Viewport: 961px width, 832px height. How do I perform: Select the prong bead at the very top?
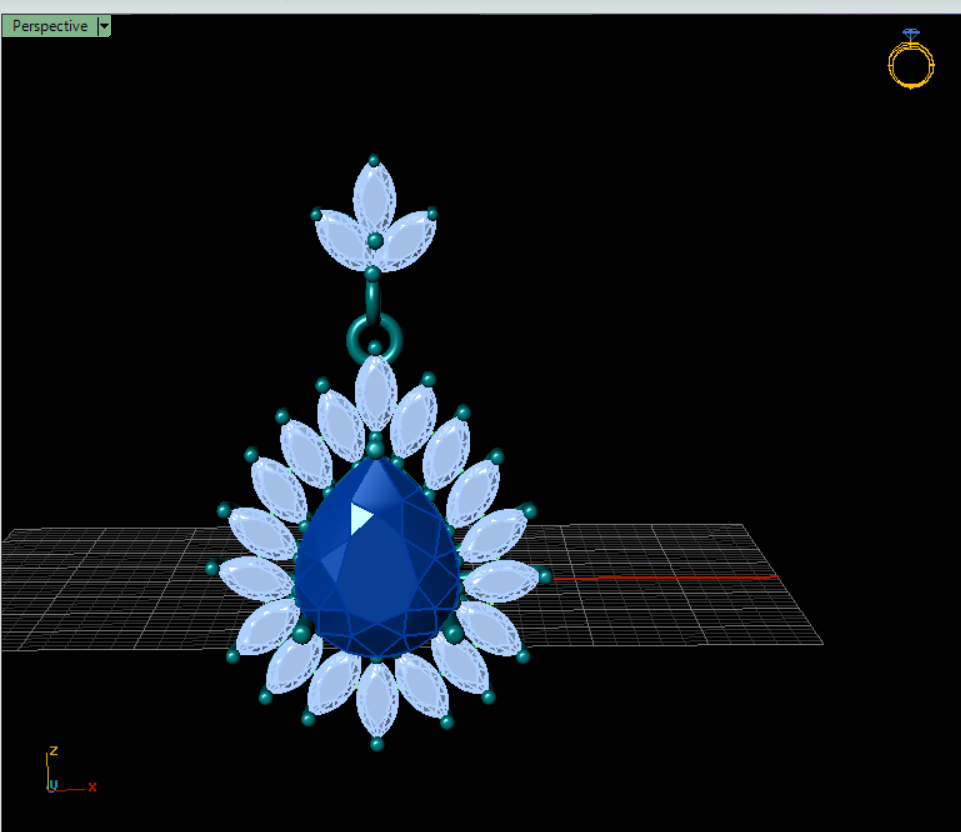[x=374, y=160]
